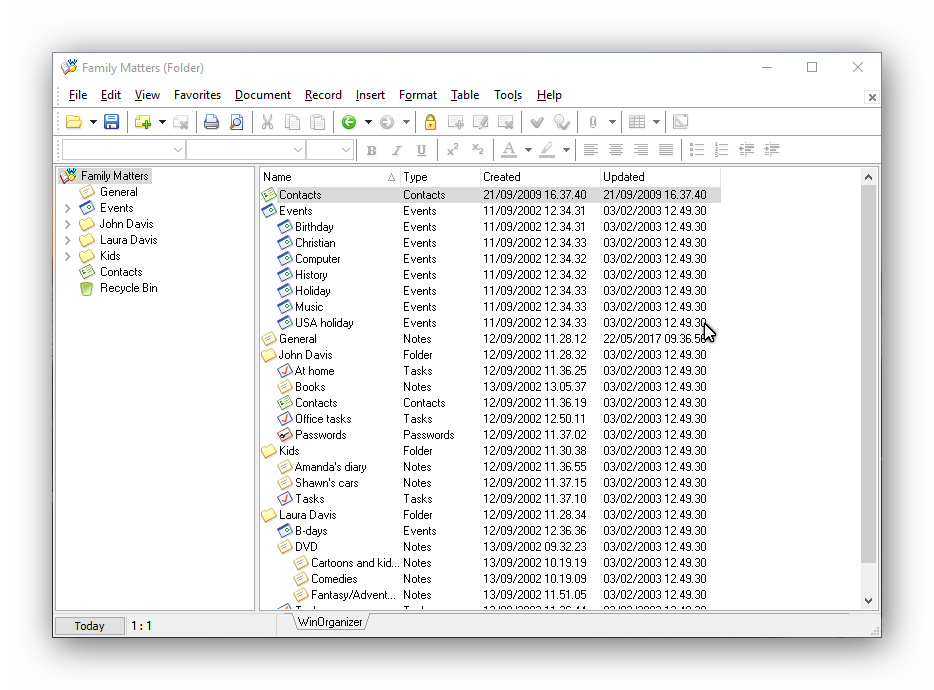
Task: Toggle italic formatting button
Action: tap(396, 150)
